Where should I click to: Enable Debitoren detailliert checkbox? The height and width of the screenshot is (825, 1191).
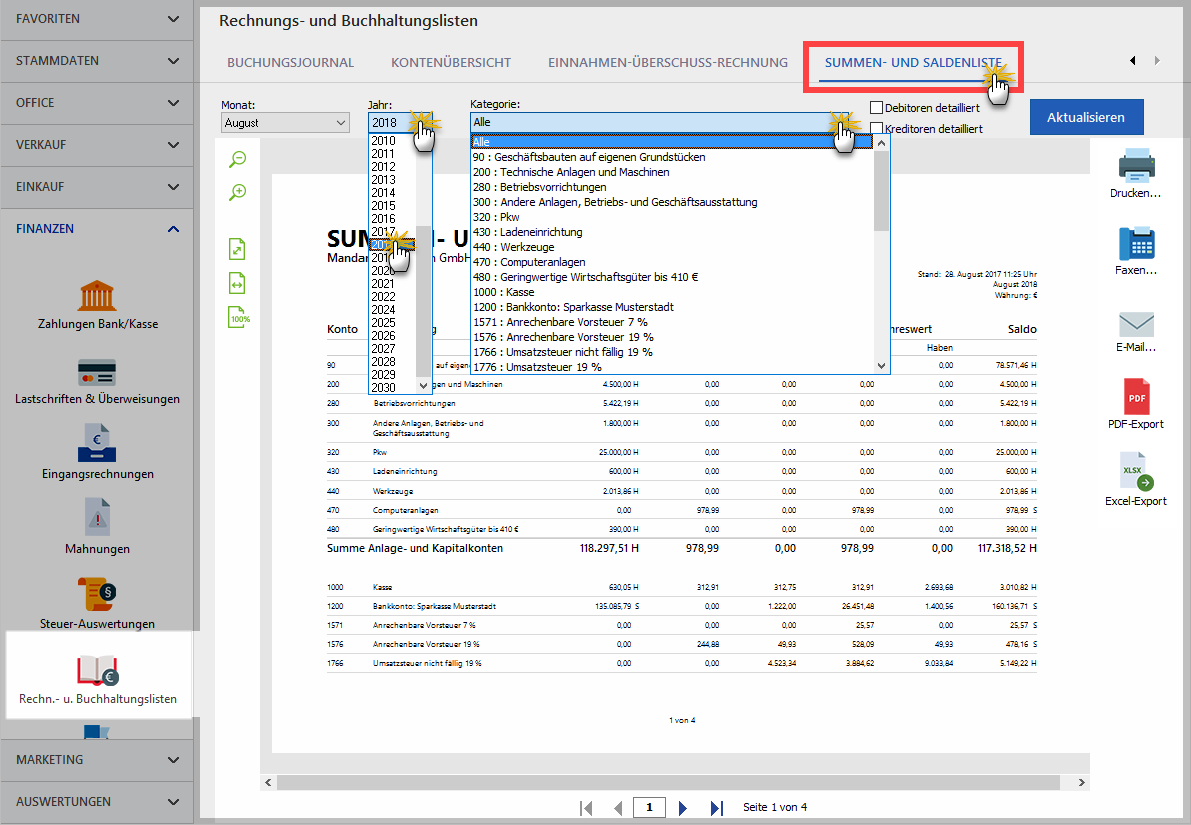pyautogui.click(x=877, y=108)
